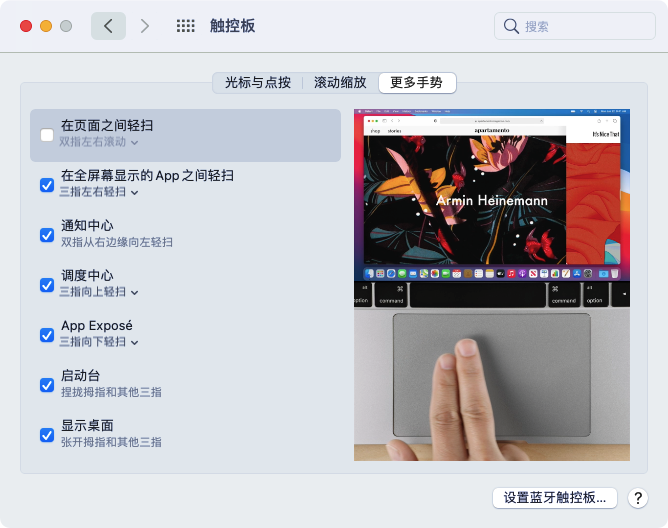Expand 三指向上轻扫 dropdown for 调度中心
Screen dimensions: 668x528
click(98, 292)
